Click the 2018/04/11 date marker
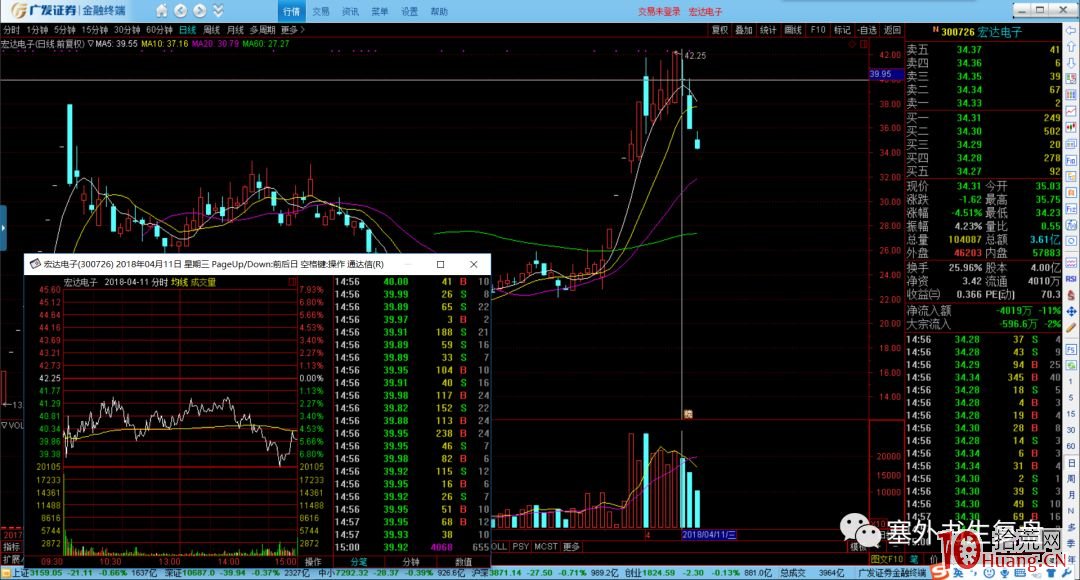Viewport: 1080px width, 580px height. click(709, 535)
